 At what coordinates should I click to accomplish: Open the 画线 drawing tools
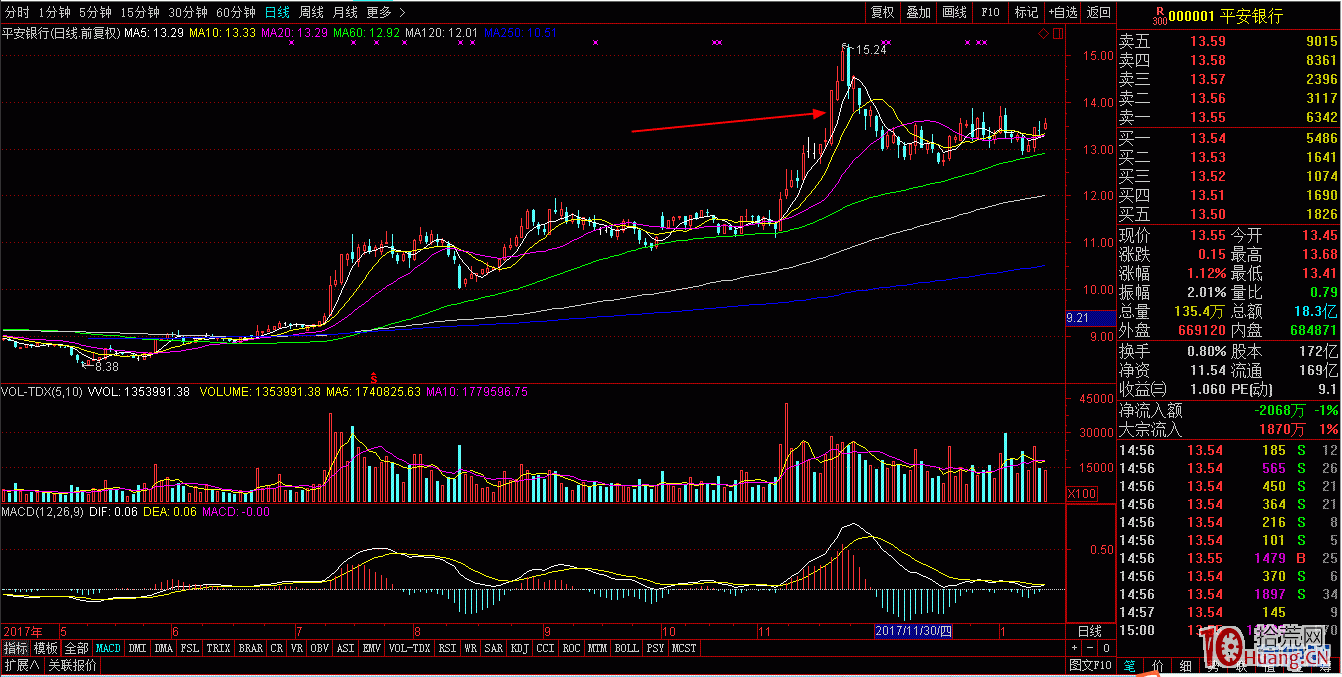pos(954,12)
